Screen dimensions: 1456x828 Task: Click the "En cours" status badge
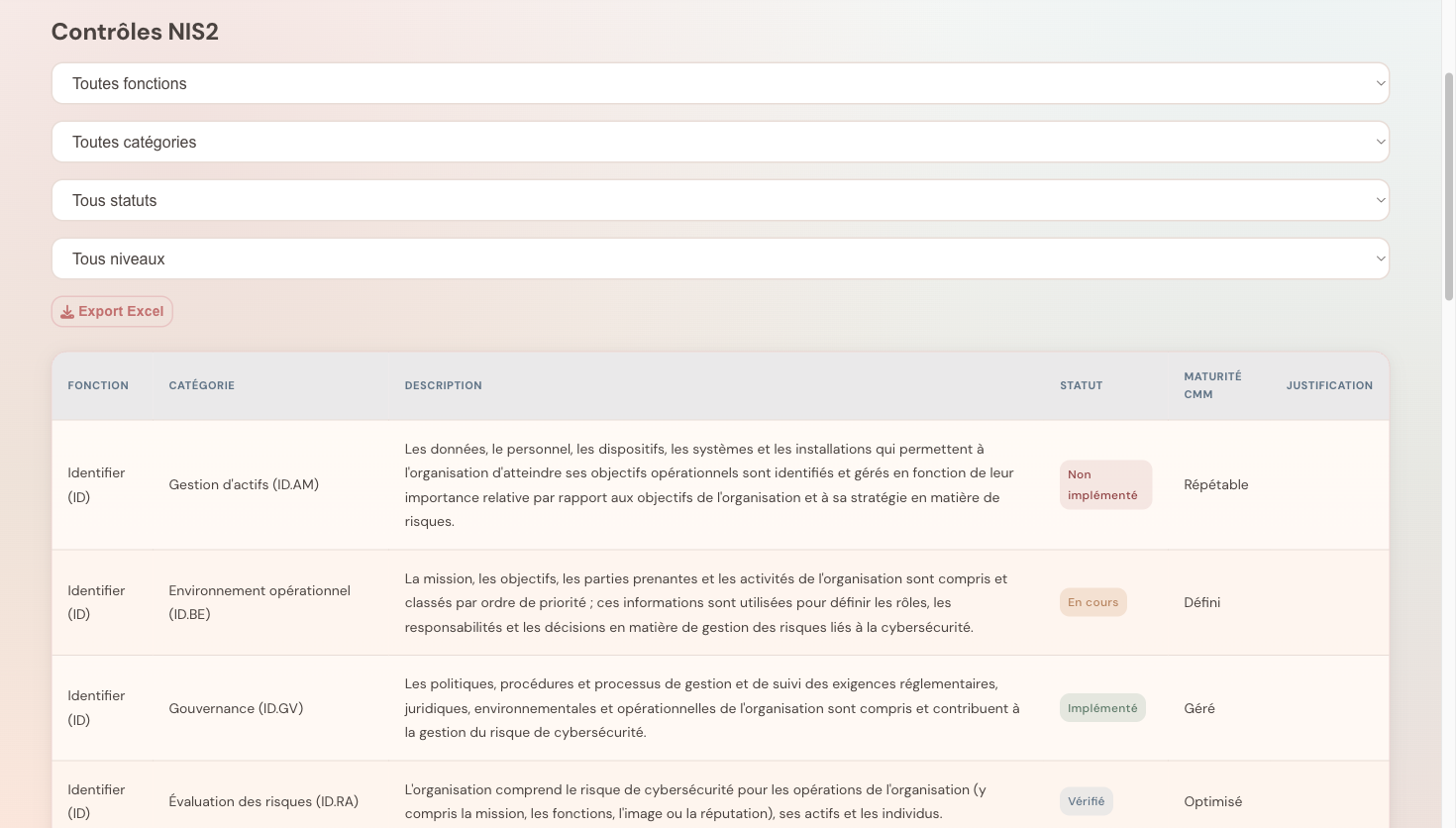(x=1092, y=601)
